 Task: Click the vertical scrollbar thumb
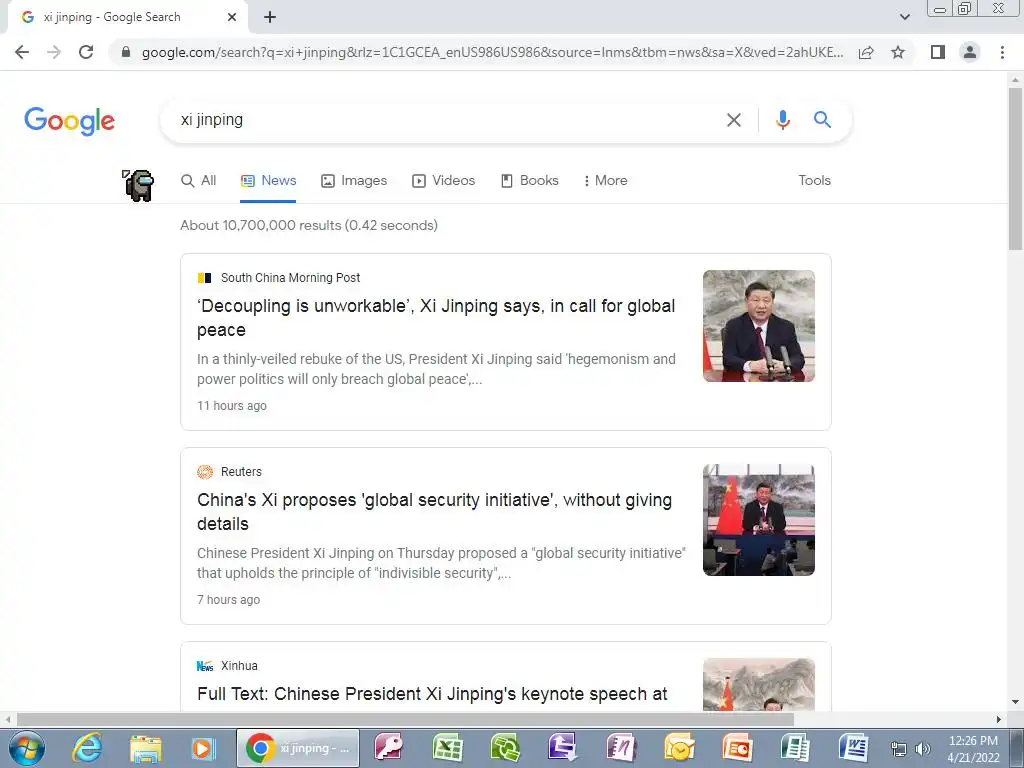click(x=1015, y=168)
